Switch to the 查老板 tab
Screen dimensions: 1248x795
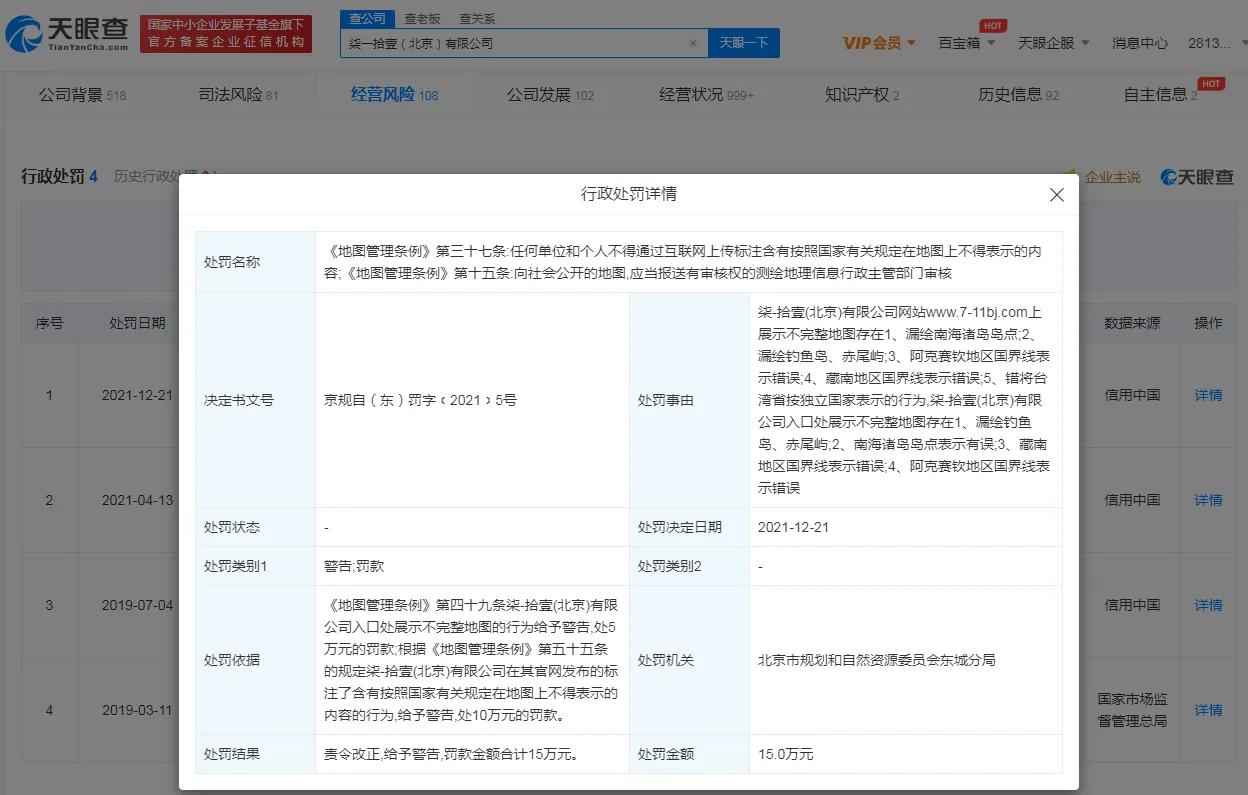tap(422, 17)
